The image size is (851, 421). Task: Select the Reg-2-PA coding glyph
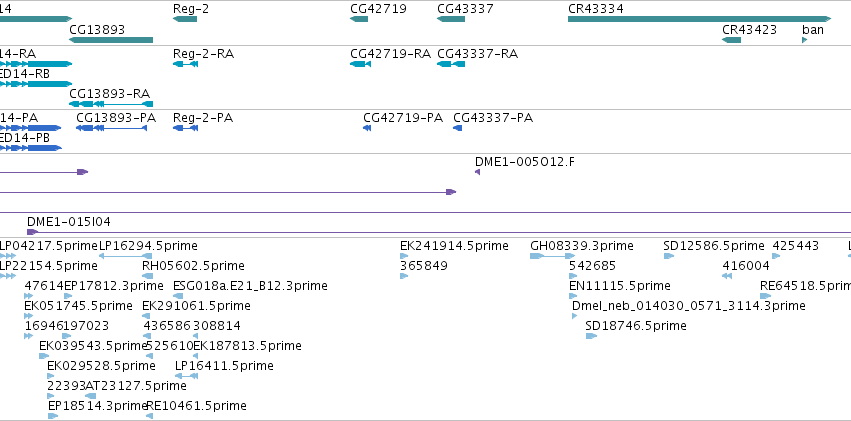185,127
